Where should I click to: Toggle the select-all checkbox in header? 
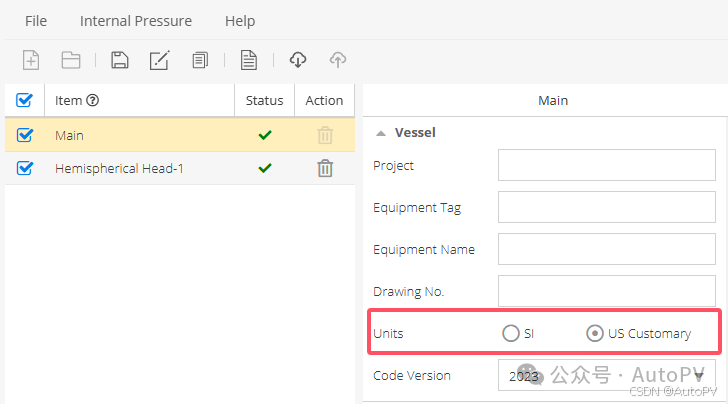pyautogui.click(x=25, y=100)
